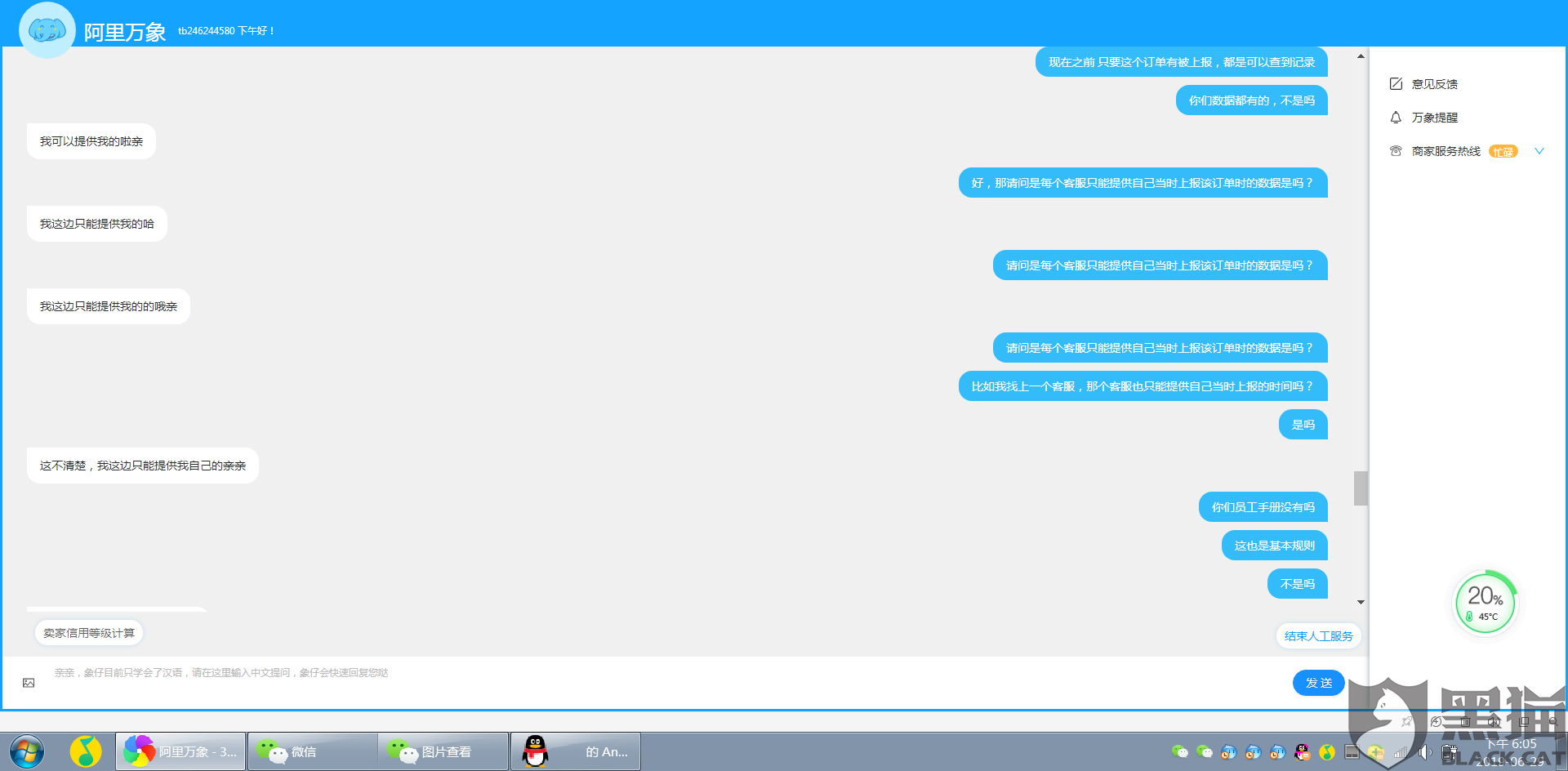Viewport: 1568px width, 771px height.
Task: Click message 我这边只能提供我的哈
Action: tap(97, 224)
